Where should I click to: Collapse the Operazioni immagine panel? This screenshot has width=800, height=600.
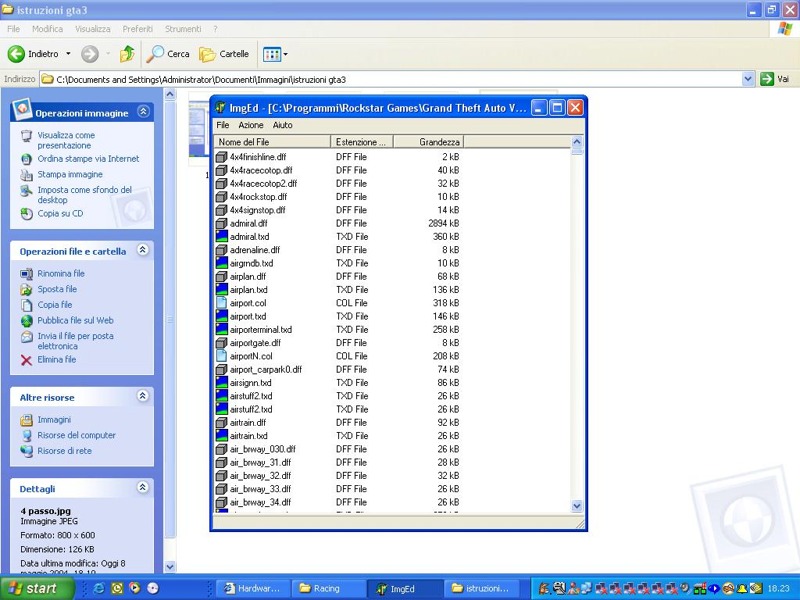tap(143, 112)
